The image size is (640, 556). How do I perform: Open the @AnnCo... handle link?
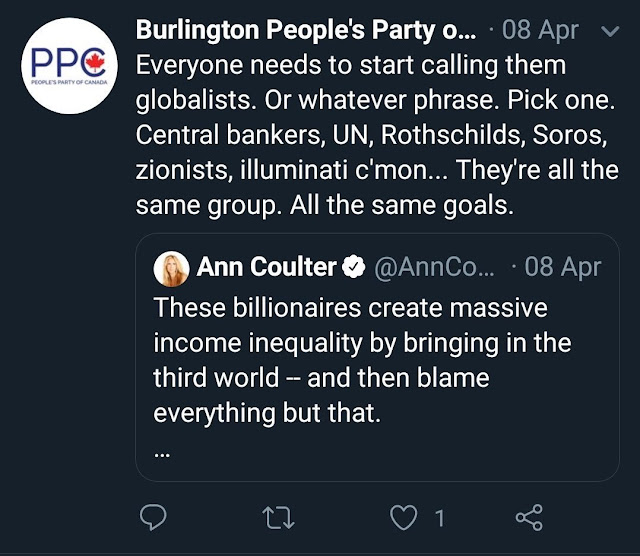pos(434,267)
